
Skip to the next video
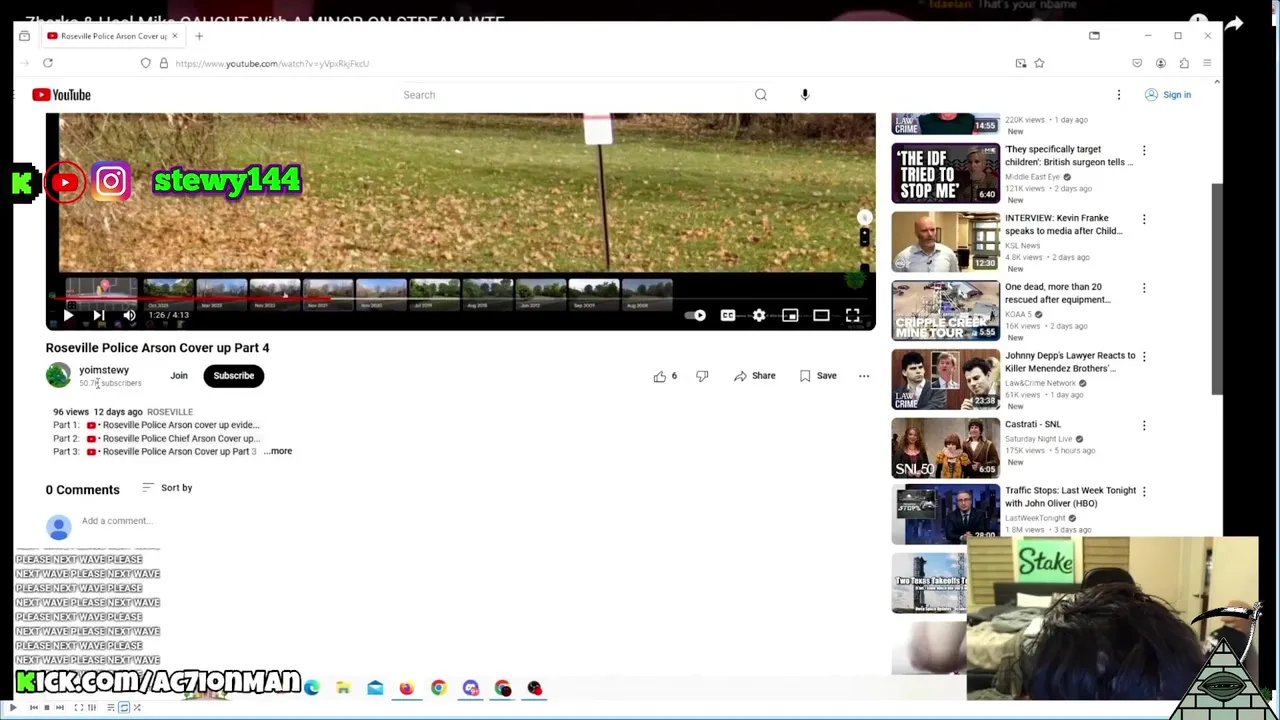click(99, 316)
